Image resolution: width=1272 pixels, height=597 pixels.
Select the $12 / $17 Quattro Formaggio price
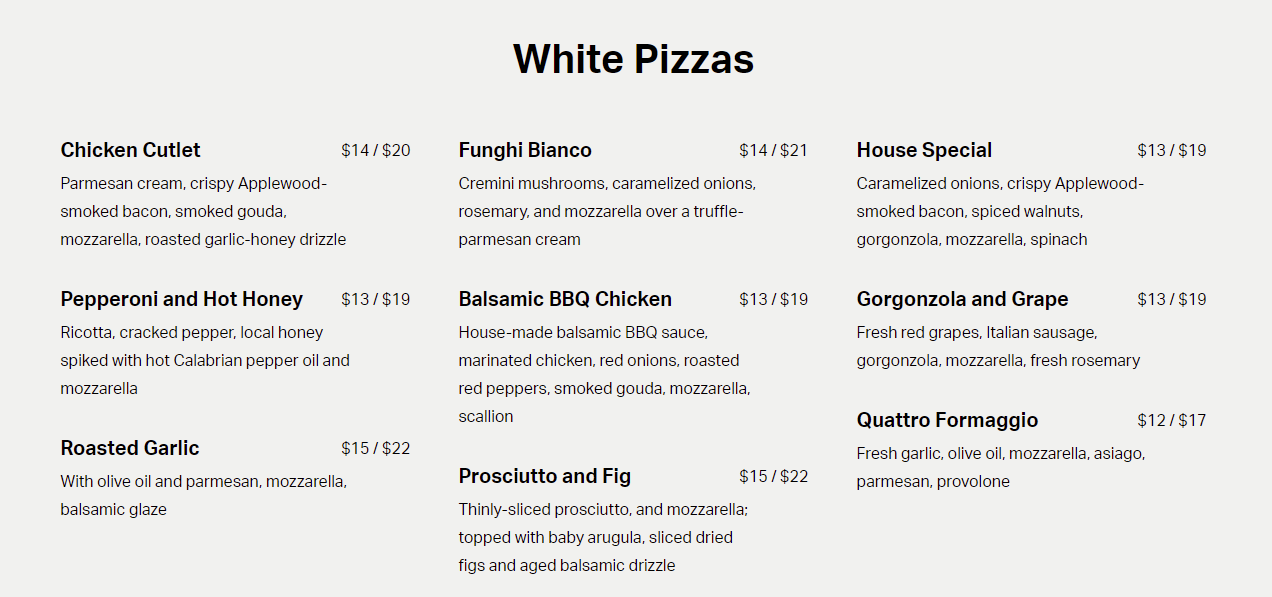pos(1171,421)
